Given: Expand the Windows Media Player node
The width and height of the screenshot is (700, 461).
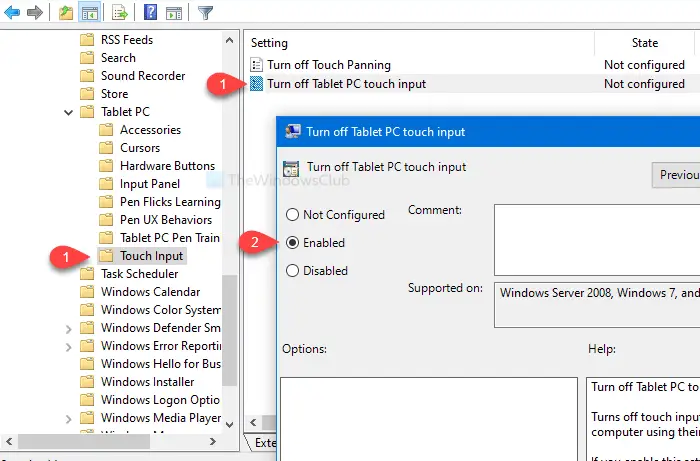Looking at the screenshot, I should pyautogui.click(x=68, y=419).
